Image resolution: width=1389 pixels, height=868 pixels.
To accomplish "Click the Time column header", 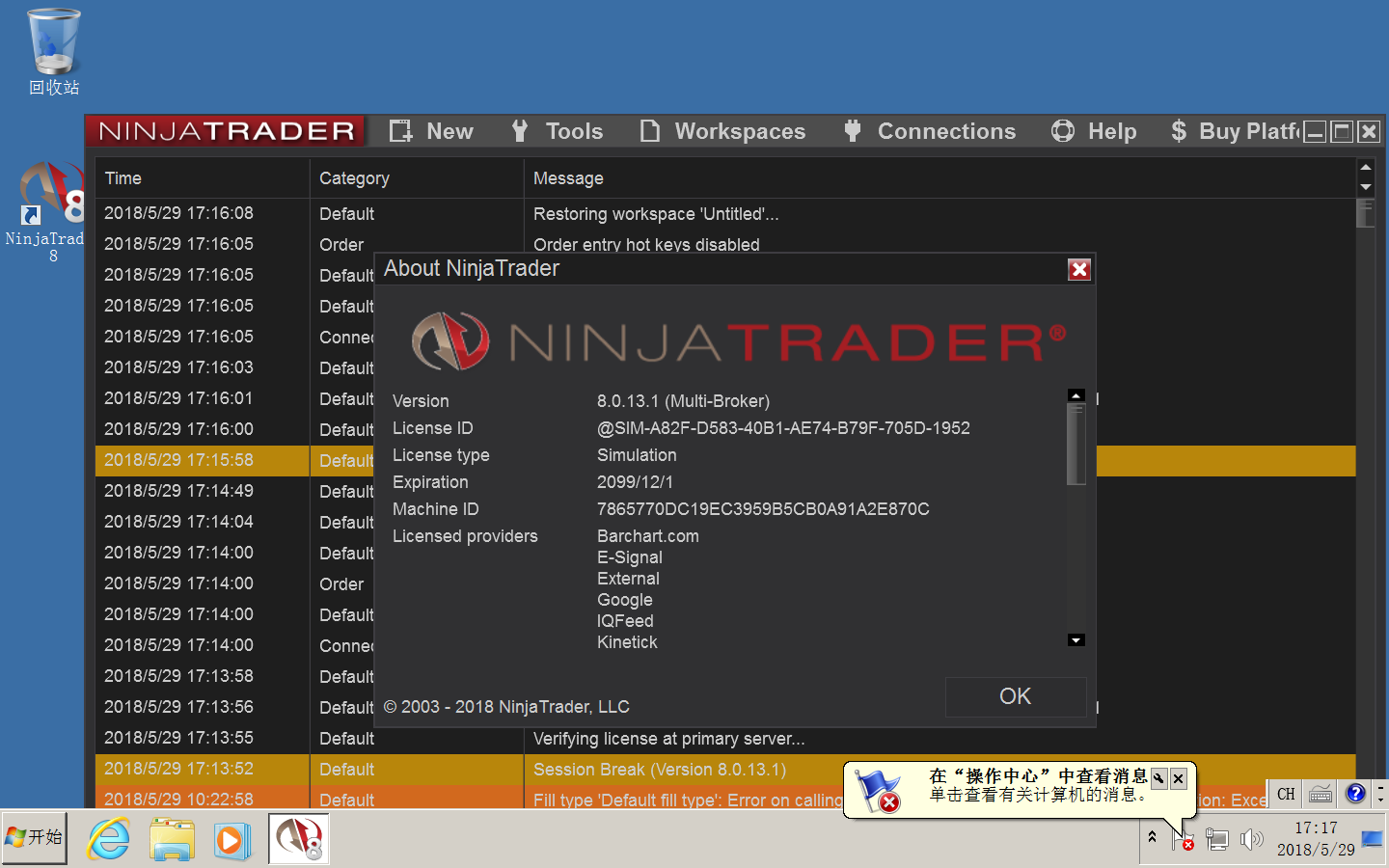I will click(202, 178).
